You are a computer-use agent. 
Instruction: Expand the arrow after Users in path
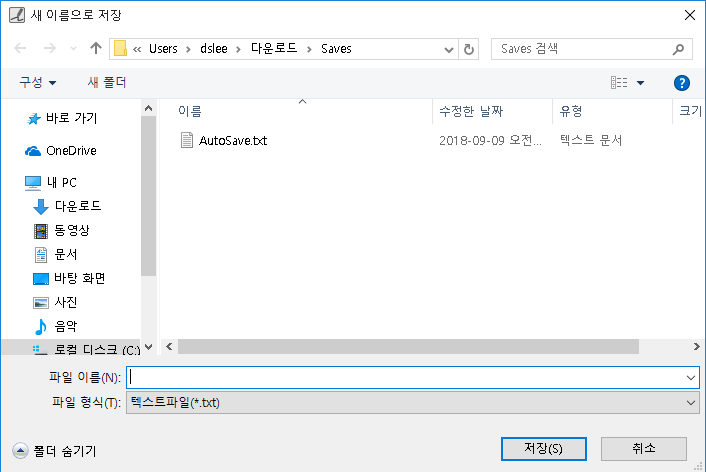[x=189, y=49]
